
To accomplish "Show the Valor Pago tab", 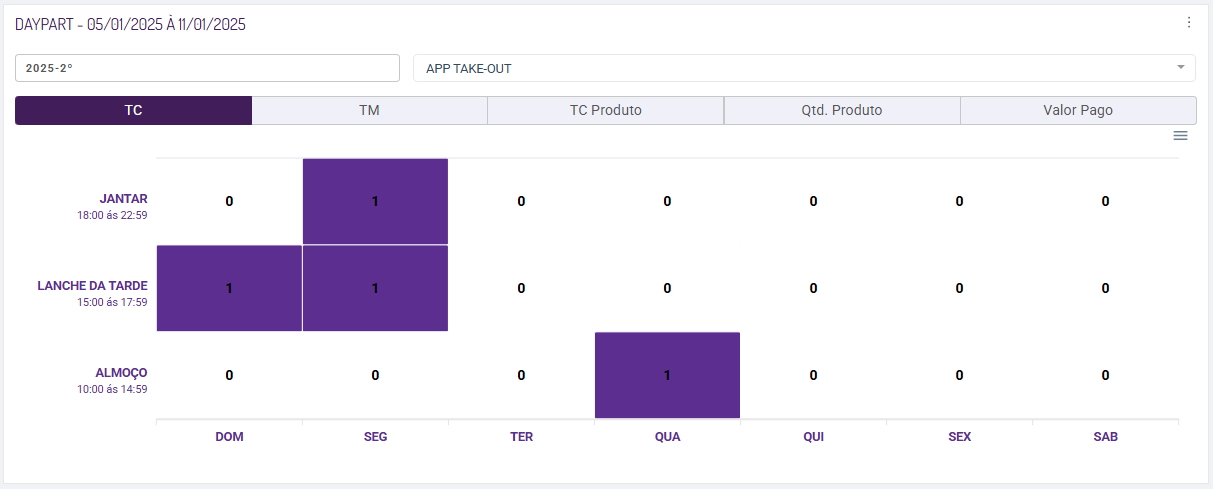I will click(x=1077, y=111).
